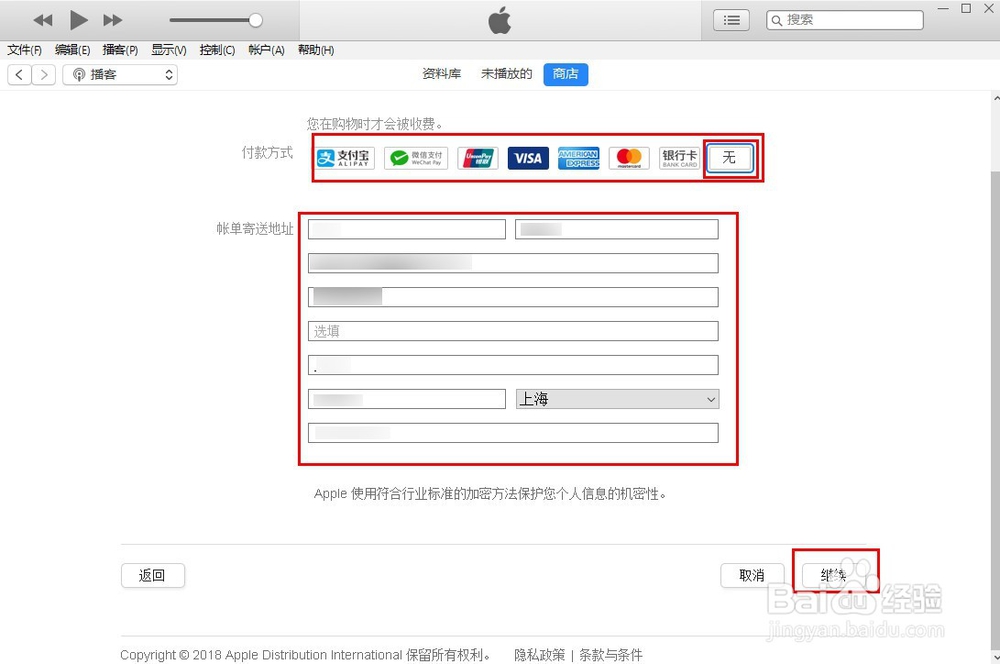Choose American Express payment method
This screenshot has height=664, width=1000.
point(578,158)
